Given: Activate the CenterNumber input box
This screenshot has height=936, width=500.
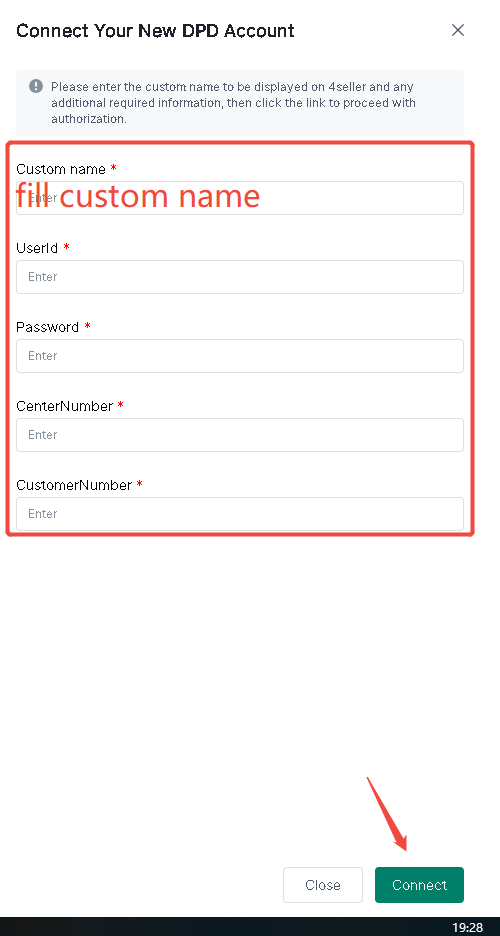Looking at the screenshot, I should coord(240,435).
